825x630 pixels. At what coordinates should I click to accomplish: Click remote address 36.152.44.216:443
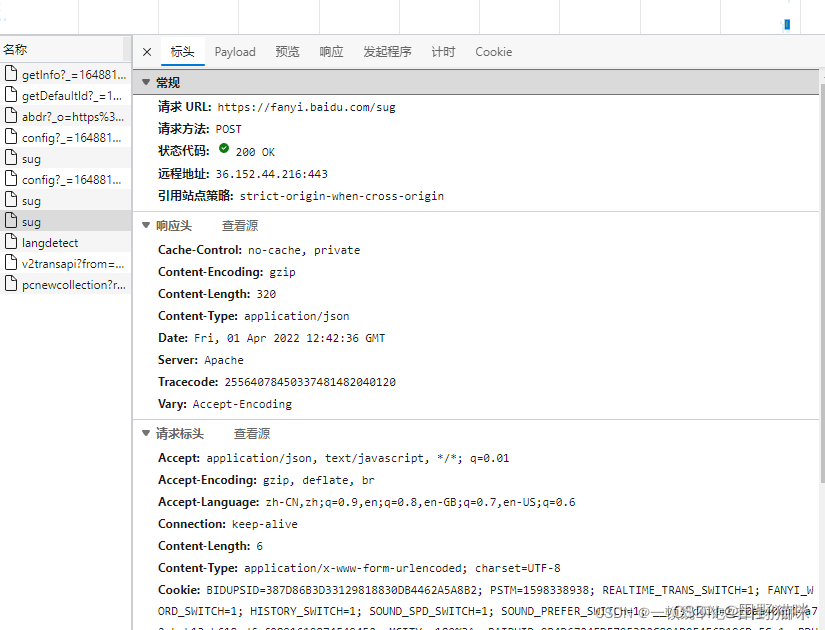(x=271, y=174)
